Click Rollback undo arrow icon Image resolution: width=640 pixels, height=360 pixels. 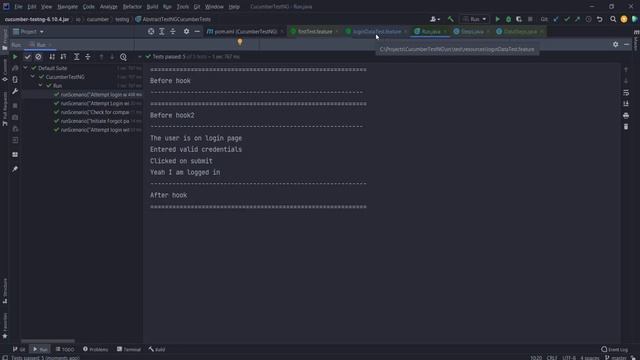pyautogui.click(x=600, y=19)
